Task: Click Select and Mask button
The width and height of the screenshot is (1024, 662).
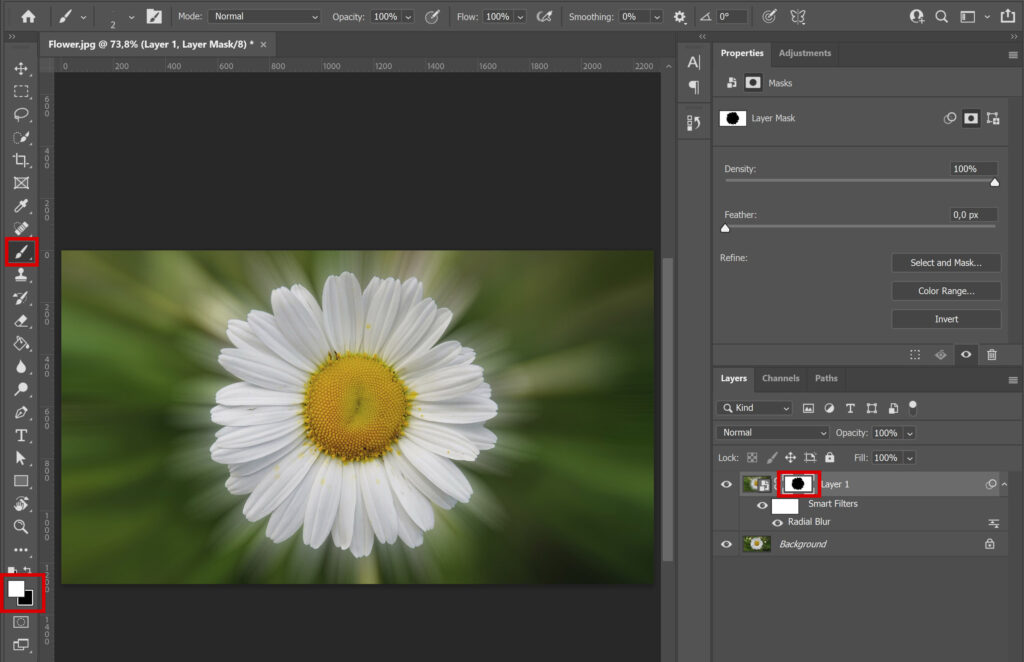Action: coord(946,262)
